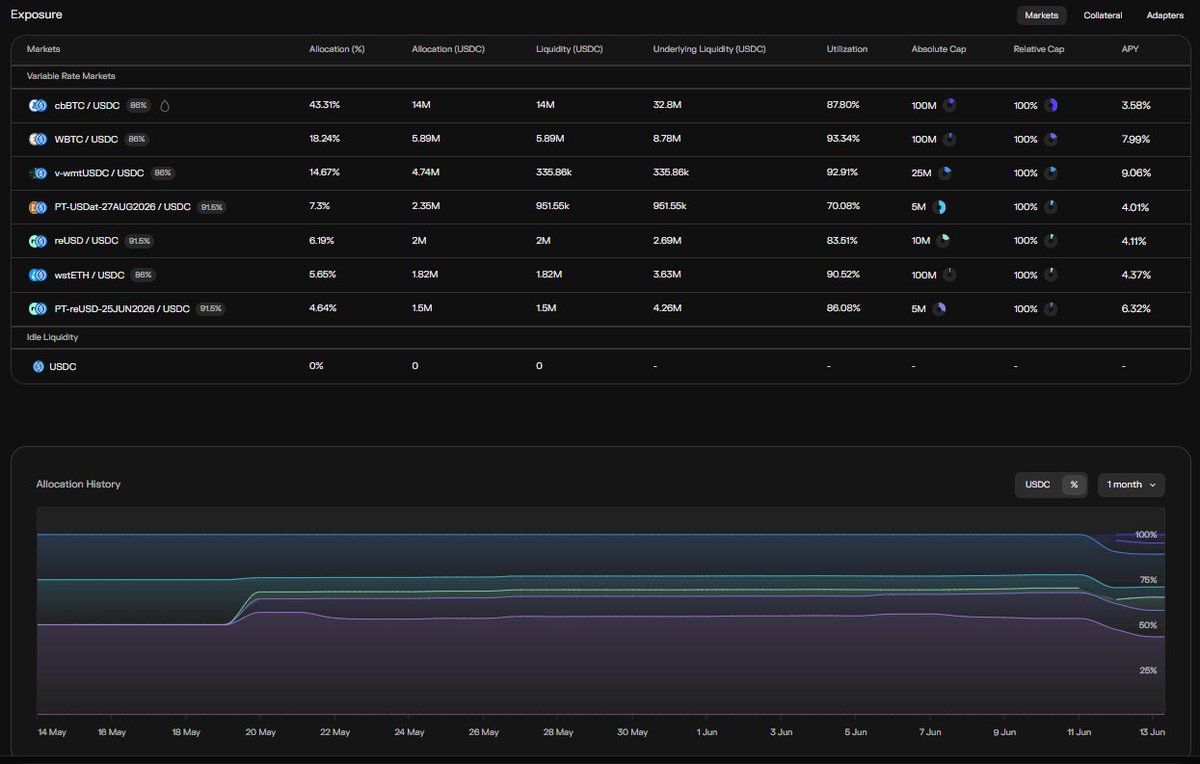Click the relative cap pie icon for PT-reUSD row
The width and height of the screenshot is (1200, 764).
coord(1051,309)
